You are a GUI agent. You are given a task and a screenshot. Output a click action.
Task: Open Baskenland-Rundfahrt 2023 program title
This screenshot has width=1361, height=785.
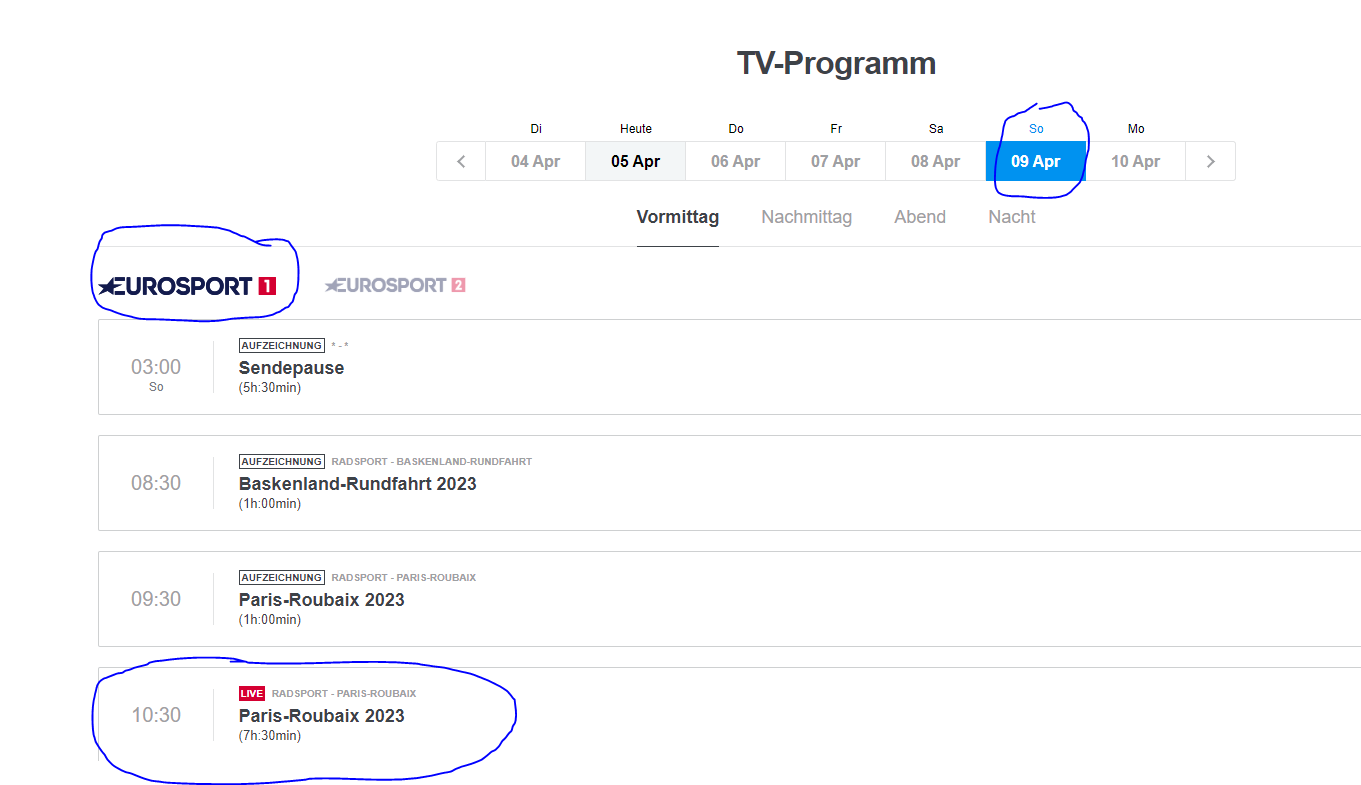click(357, 484)
